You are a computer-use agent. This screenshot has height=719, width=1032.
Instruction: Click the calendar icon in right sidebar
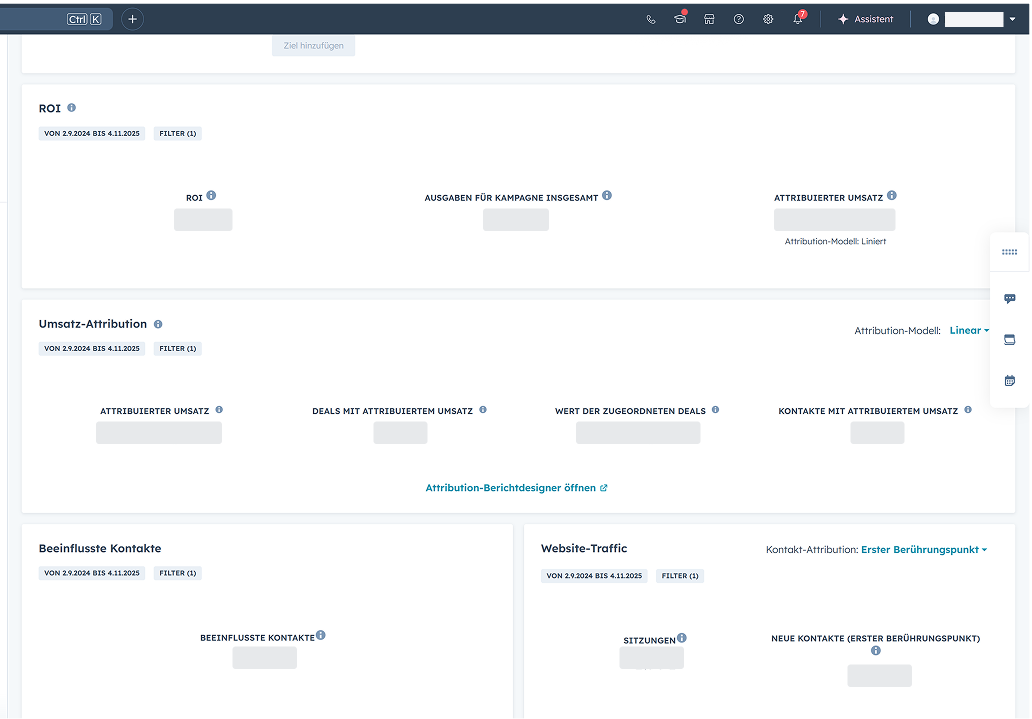pyautogui.click(x=1009, y=380)
